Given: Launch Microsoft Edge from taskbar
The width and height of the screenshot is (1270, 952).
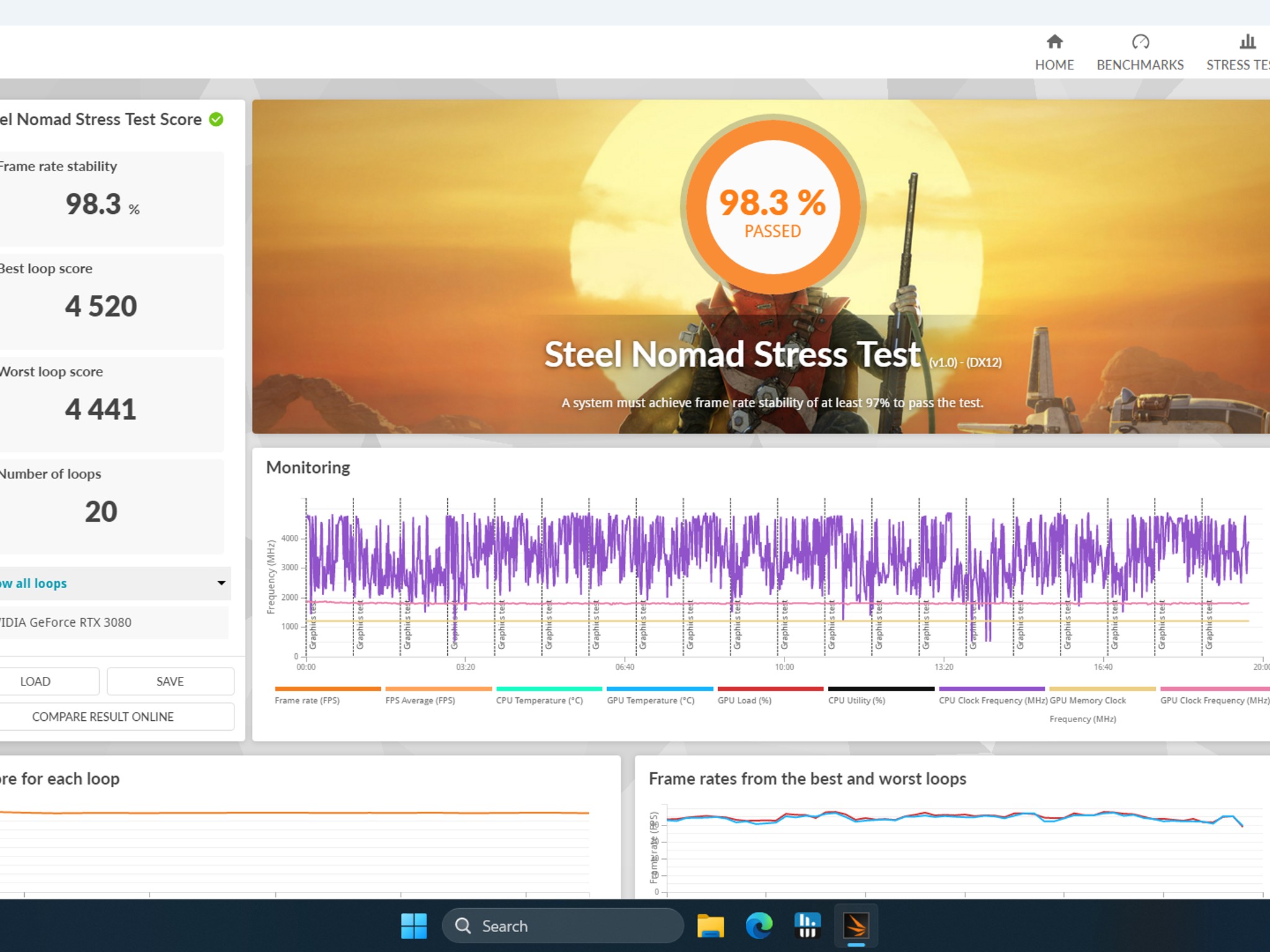Looking at the screenshot, I should [759, 926].
